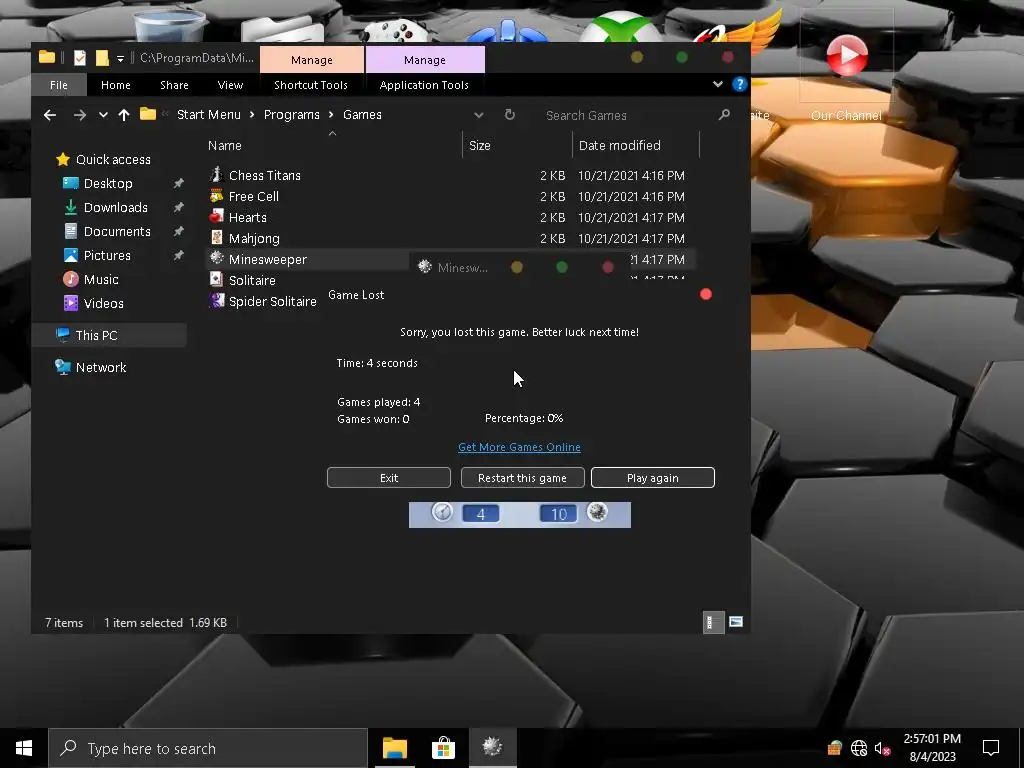The width and height of the screenshot is (1024, 768).
Task: Open the Recent locations dropdown arrow
Action: tap(103, 115)
